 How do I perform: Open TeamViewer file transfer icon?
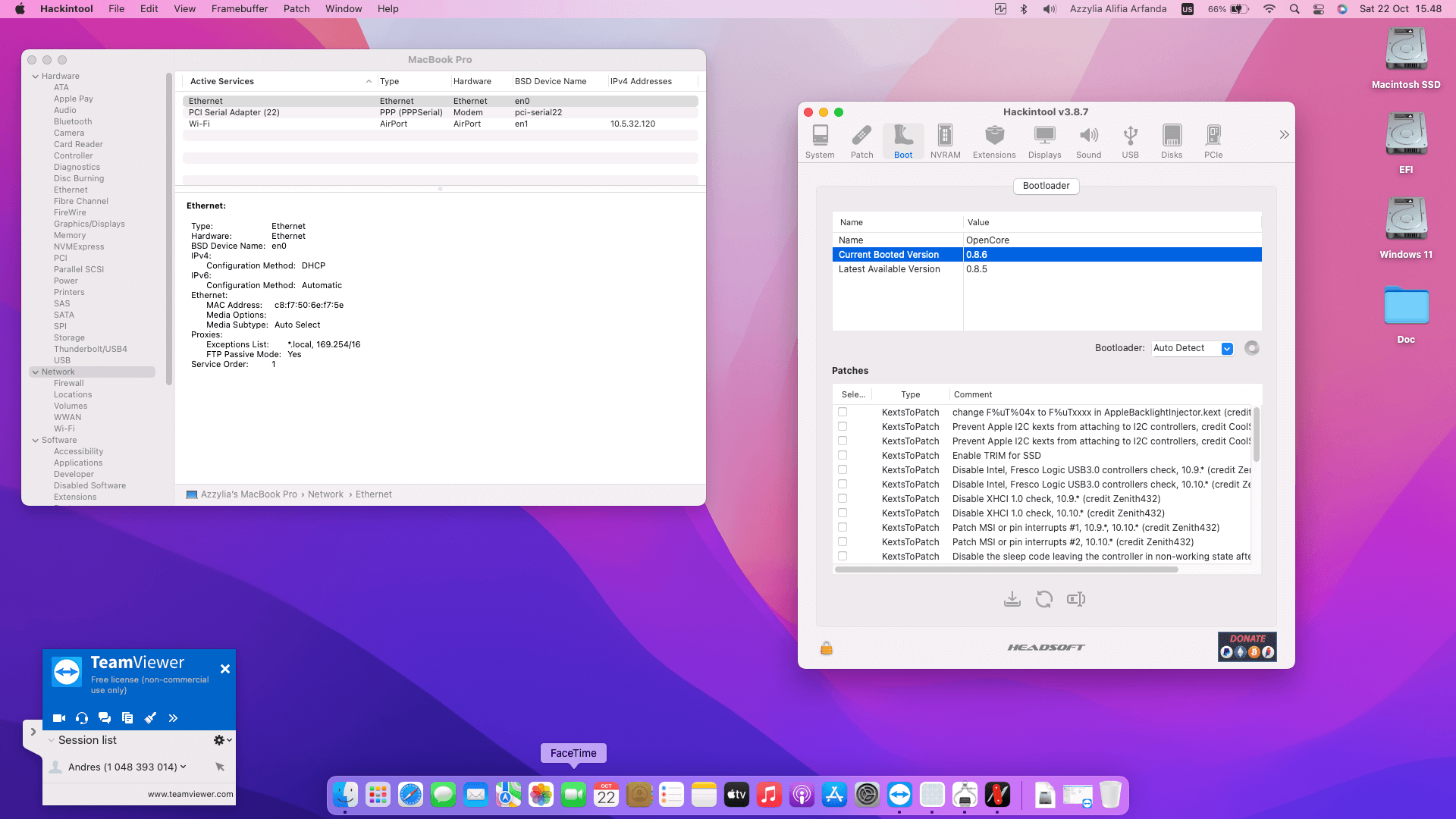pos(127,718)
